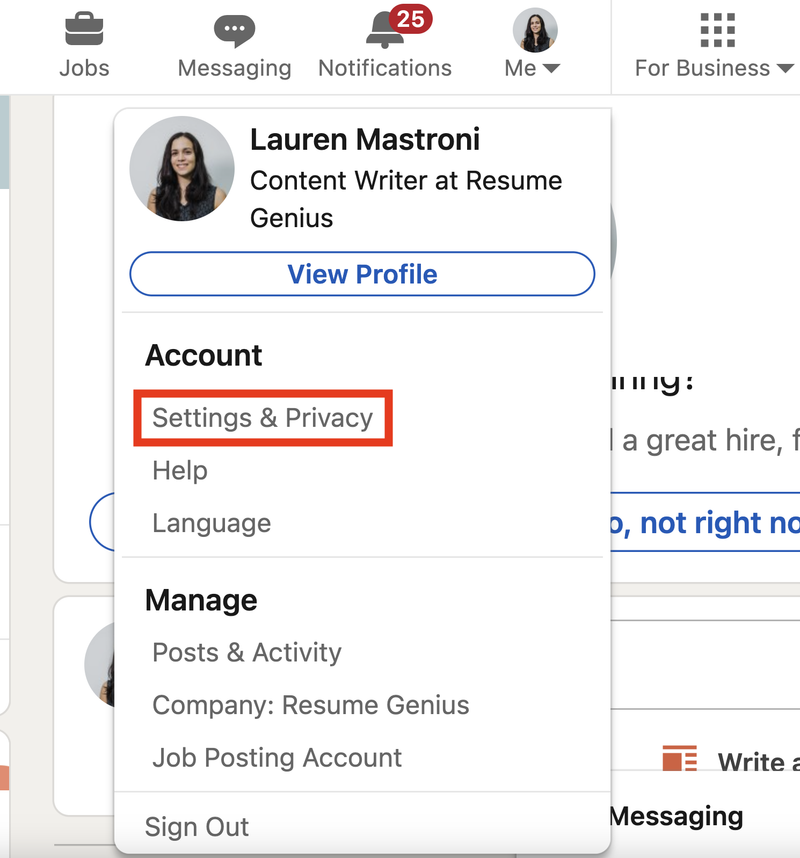This screenshot has height=858, width=800.
Task: Click the Me profile avatar in navbar
Action: tap(535, 30)
